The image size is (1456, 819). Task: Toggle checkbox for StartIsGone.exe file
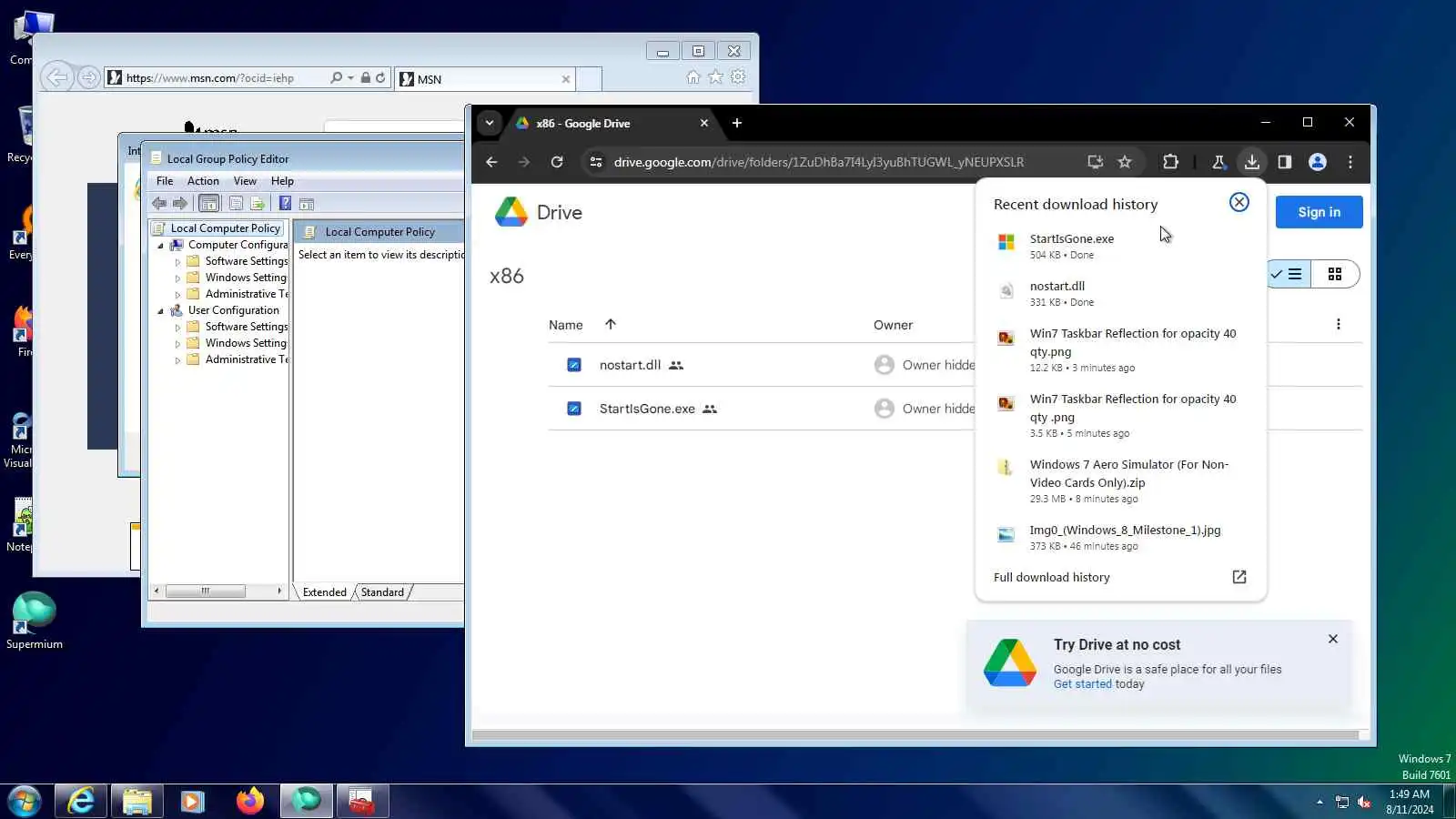pos(574,409)
